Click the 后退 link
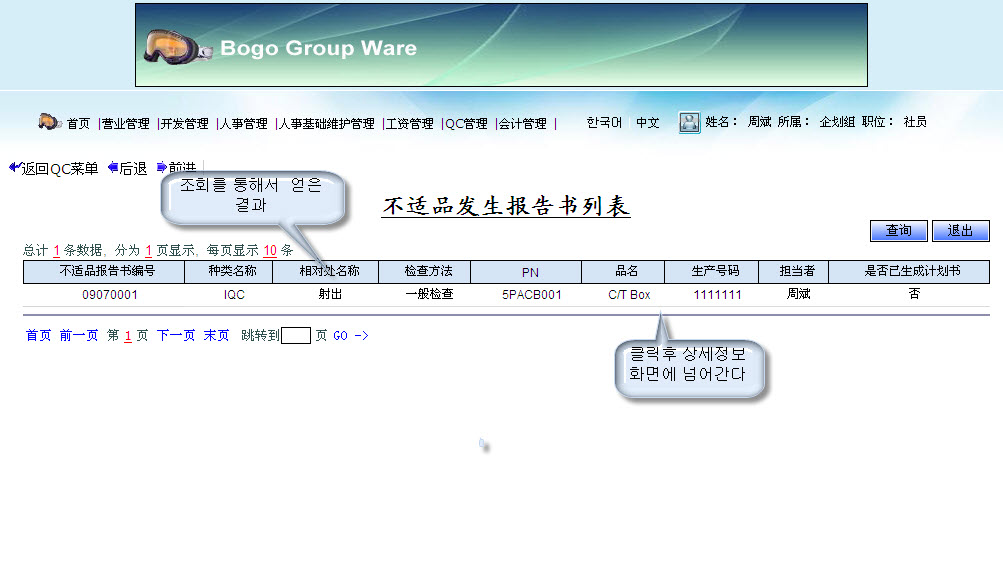Image resolution: width=1003 pixels, height=568 pixels. pyautogui.click(x=133, y=169)
